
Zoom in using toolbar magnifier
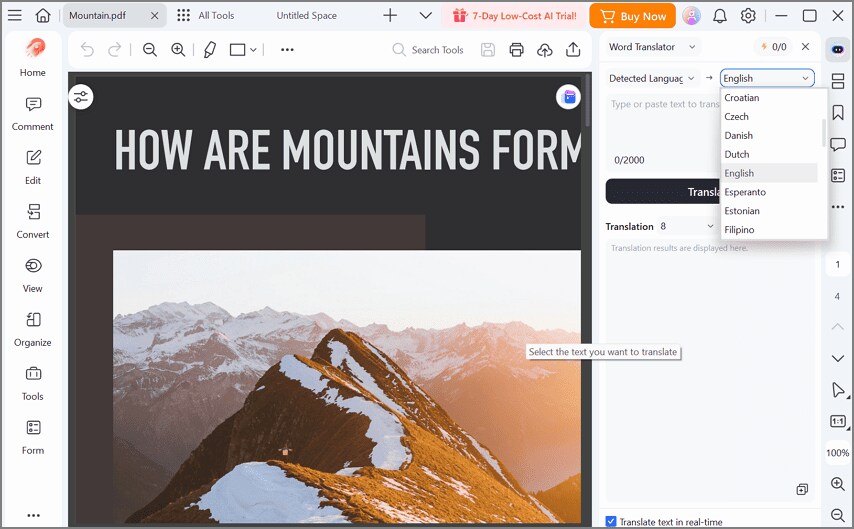[178, 50]
